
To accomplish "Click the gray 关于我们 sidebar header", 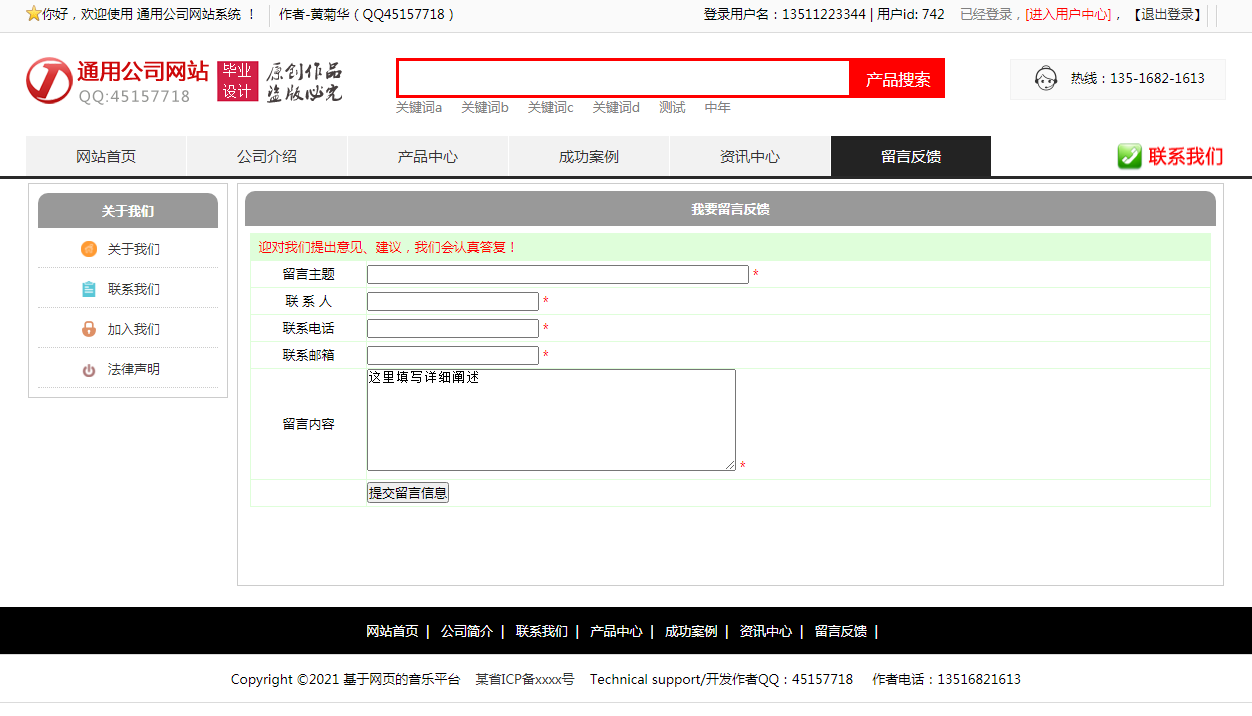I will (x=128, y=211).
